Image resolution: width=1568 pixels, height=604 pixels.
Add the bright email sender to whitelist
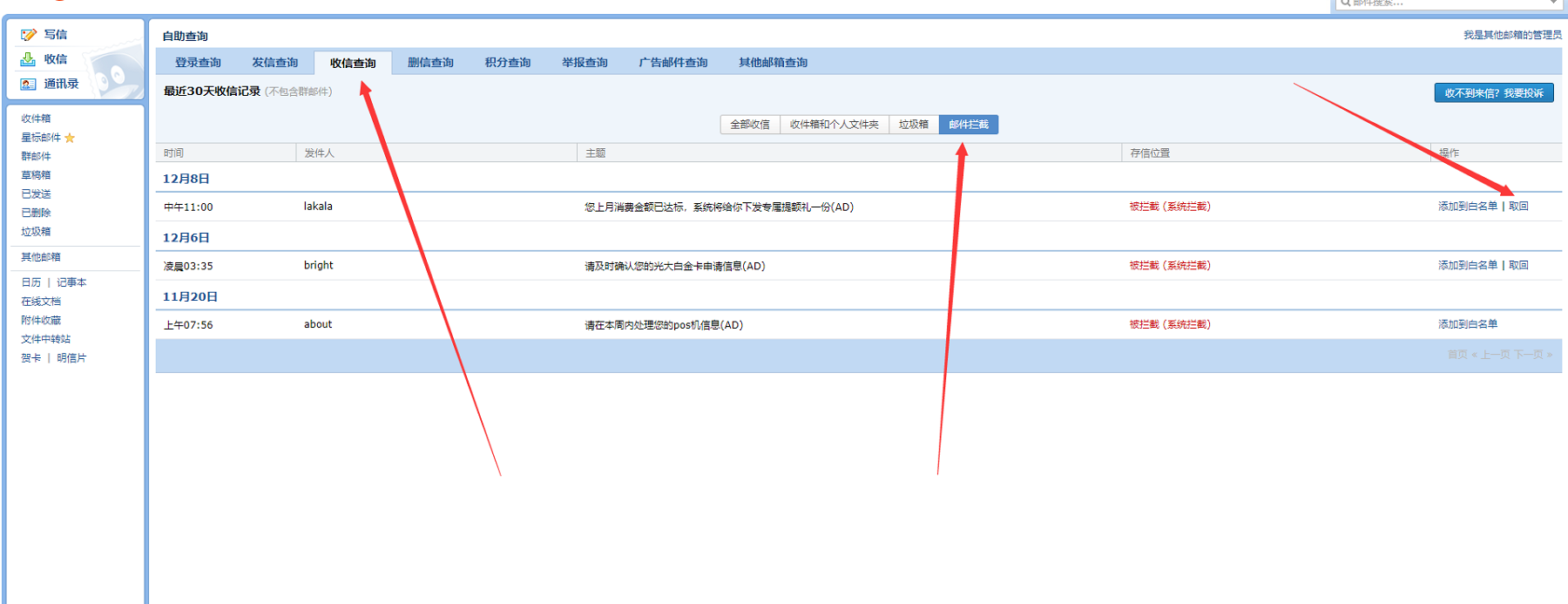1467,266
